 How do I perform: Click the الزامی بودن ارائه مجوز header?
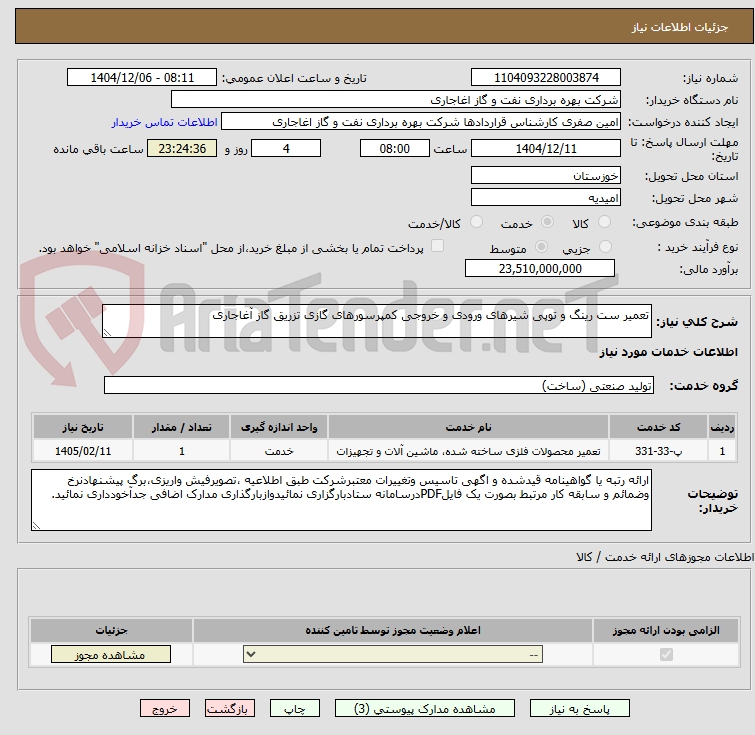(x=666, y=630)
